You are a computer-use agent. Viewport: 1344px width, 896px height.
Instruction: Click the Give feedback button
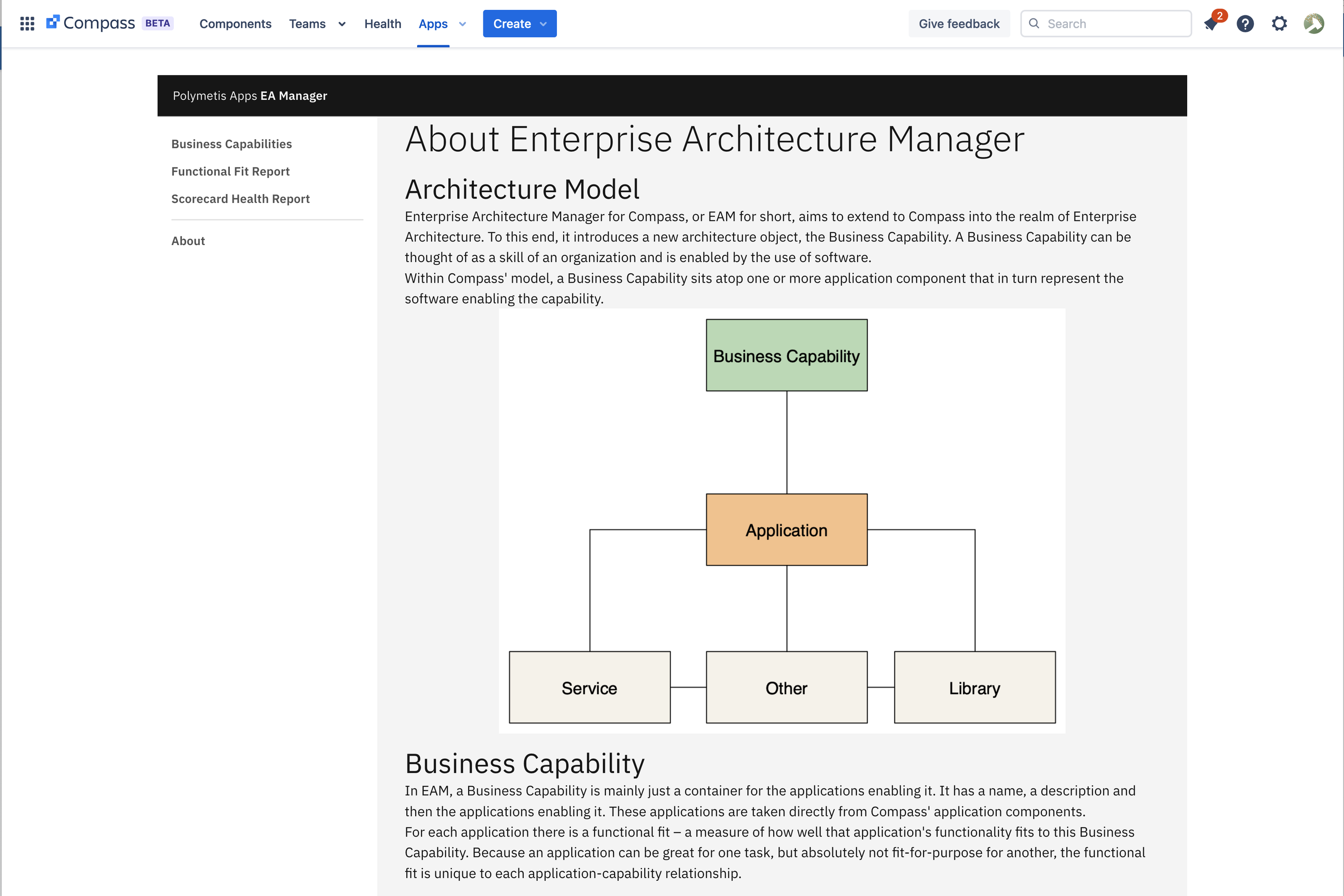coord(958,23)
